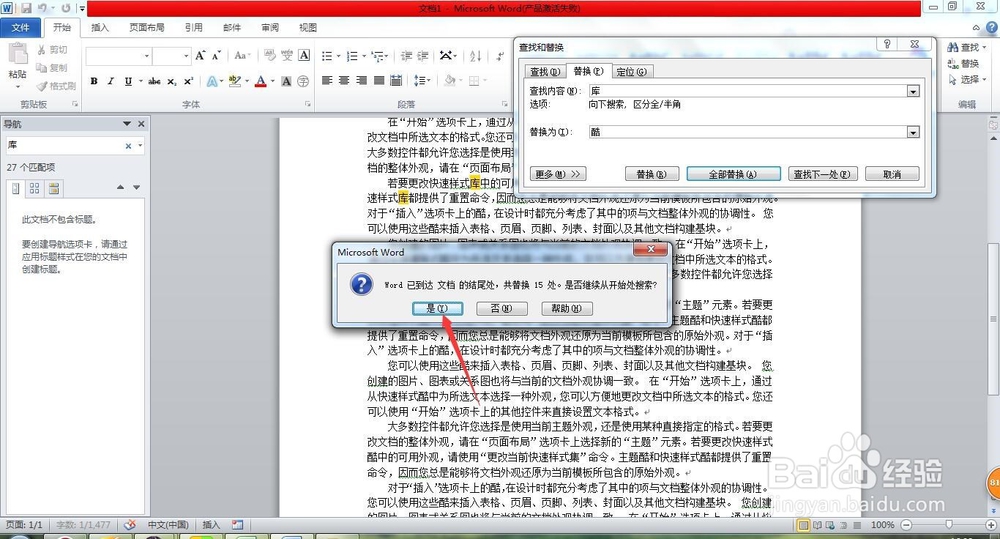Open the font name combo box

click(119, 56)
